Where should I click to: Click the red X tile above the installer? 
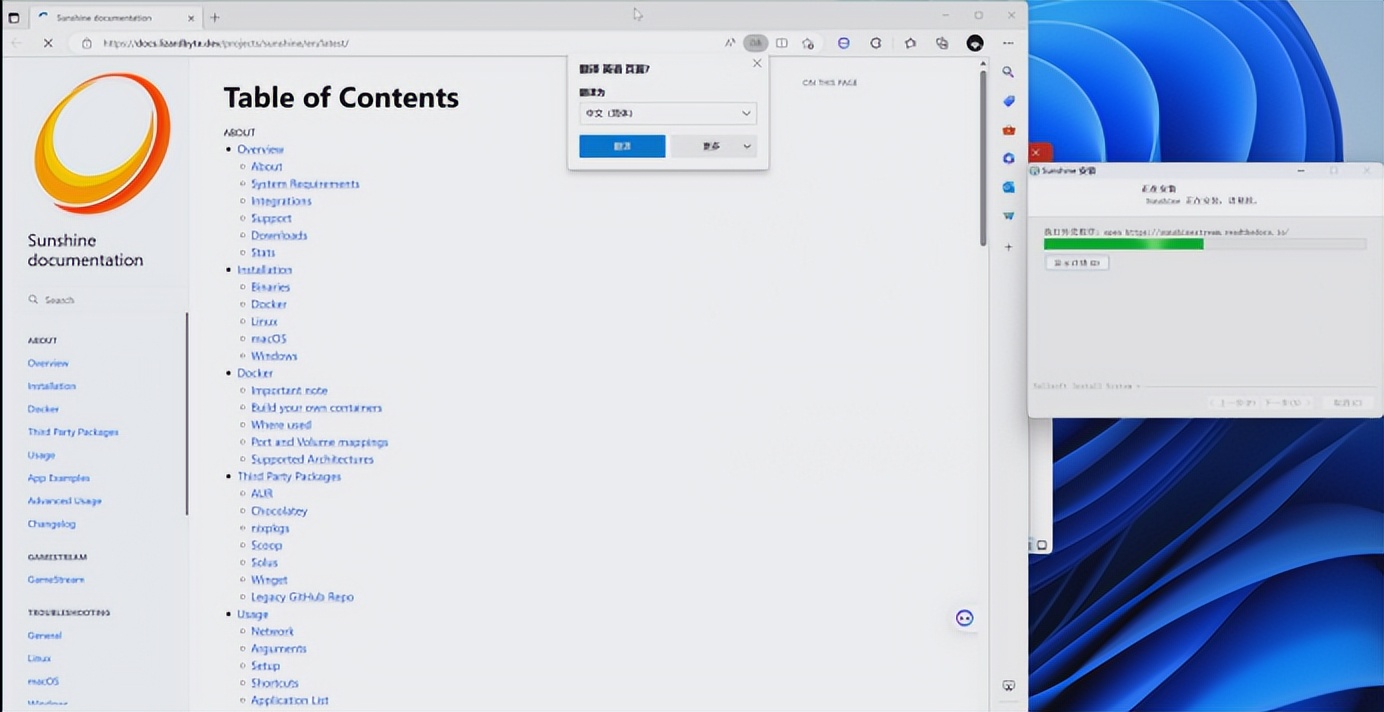(1037, 153)
